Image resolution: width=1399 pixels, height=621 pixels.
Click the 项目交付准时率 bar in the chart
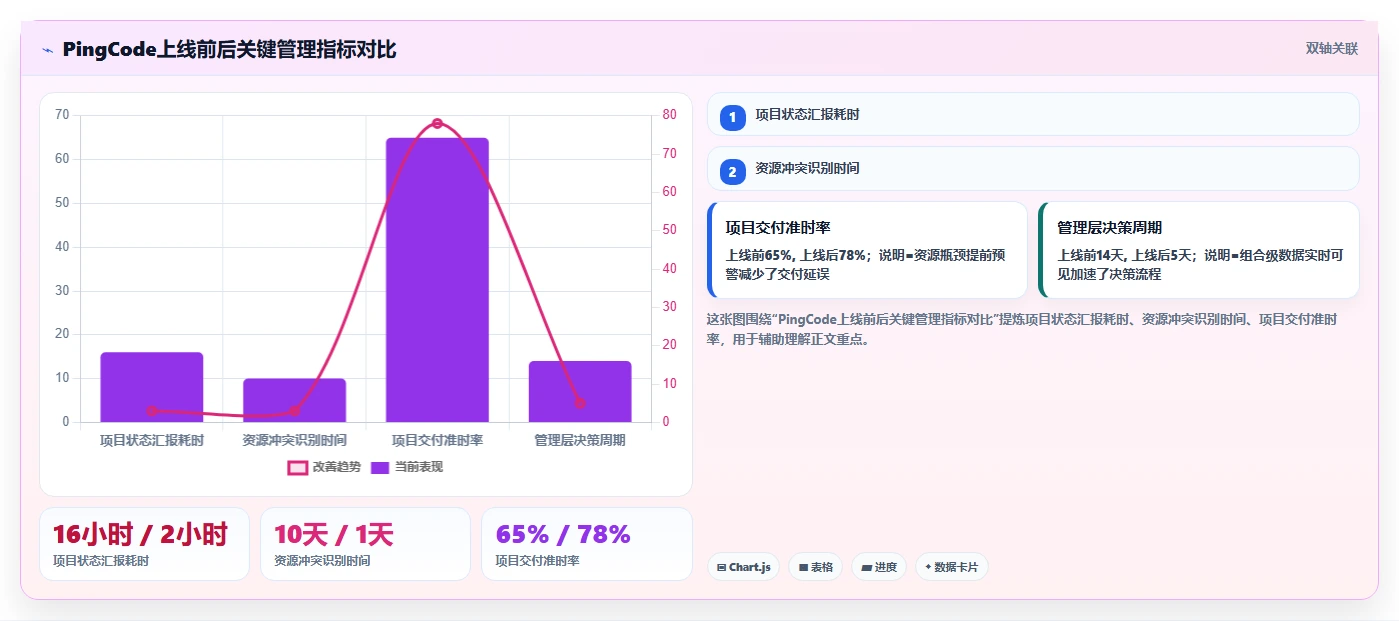[437, 280]
